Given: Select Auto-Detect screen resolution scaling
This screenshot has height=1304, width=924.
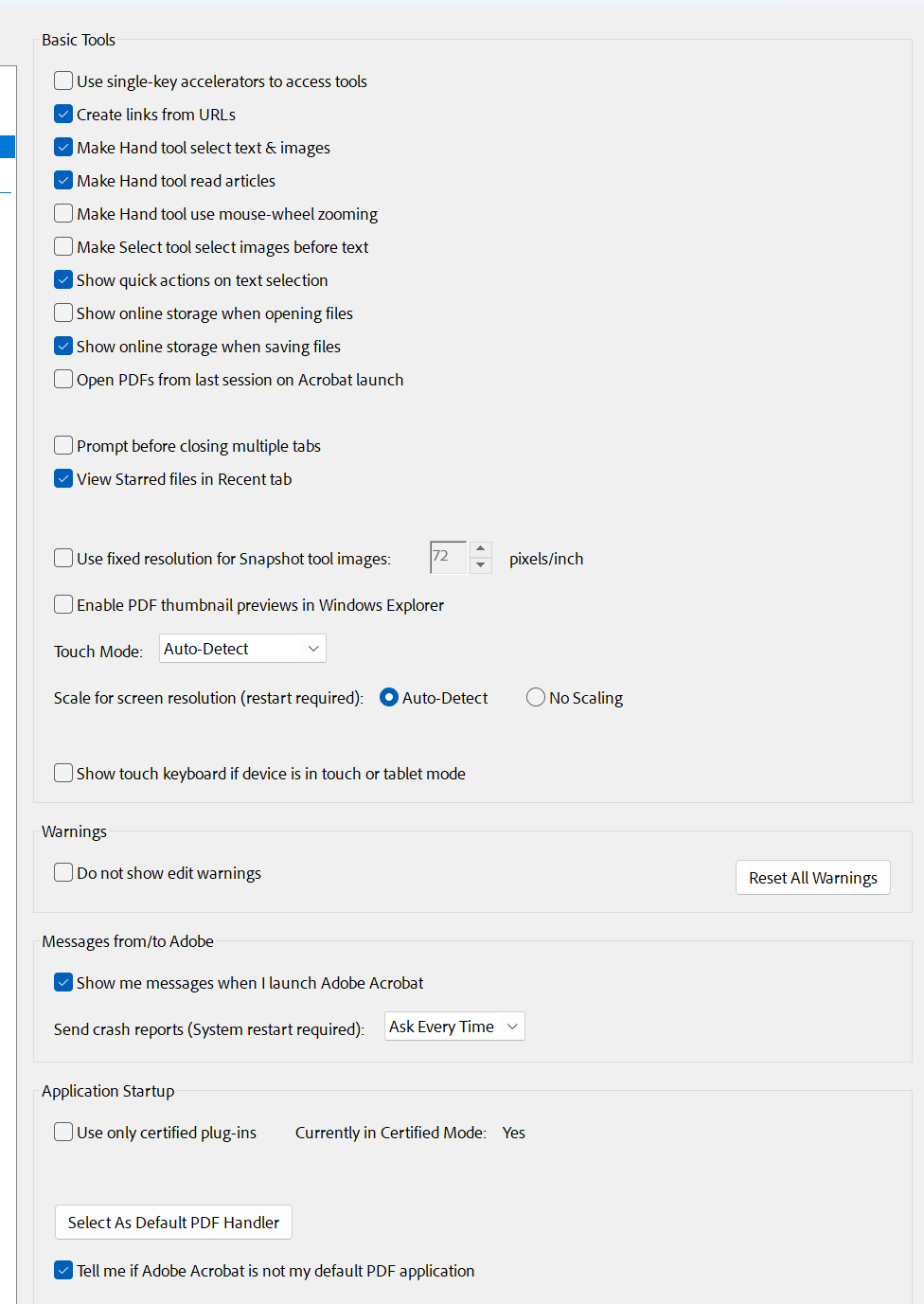Looking at the screenshot, I should click(x=389, y=697).
